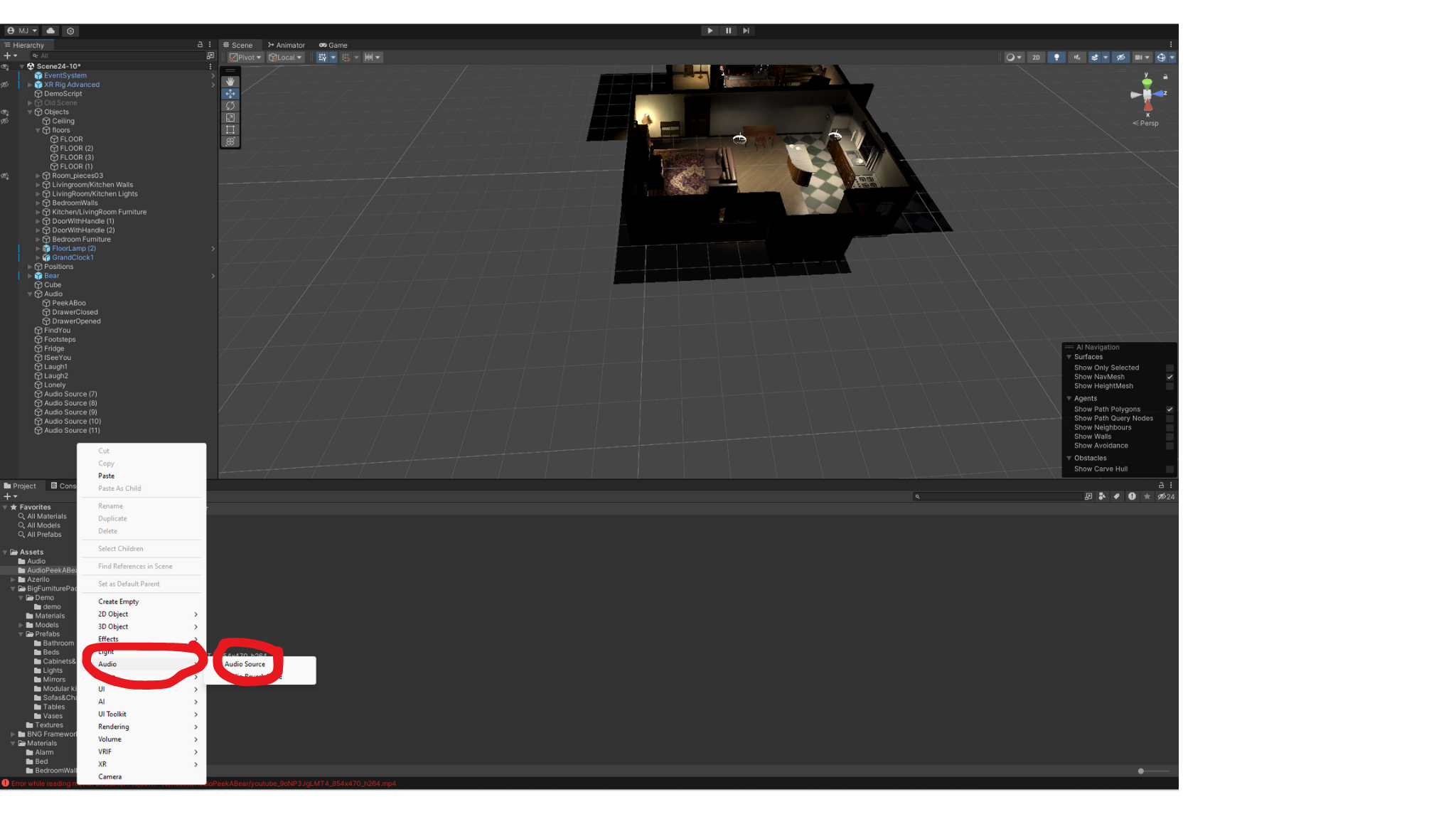
Task: Switch Scene view to 2D mode
Action: pyautogui.click(x=1036, y=58)
